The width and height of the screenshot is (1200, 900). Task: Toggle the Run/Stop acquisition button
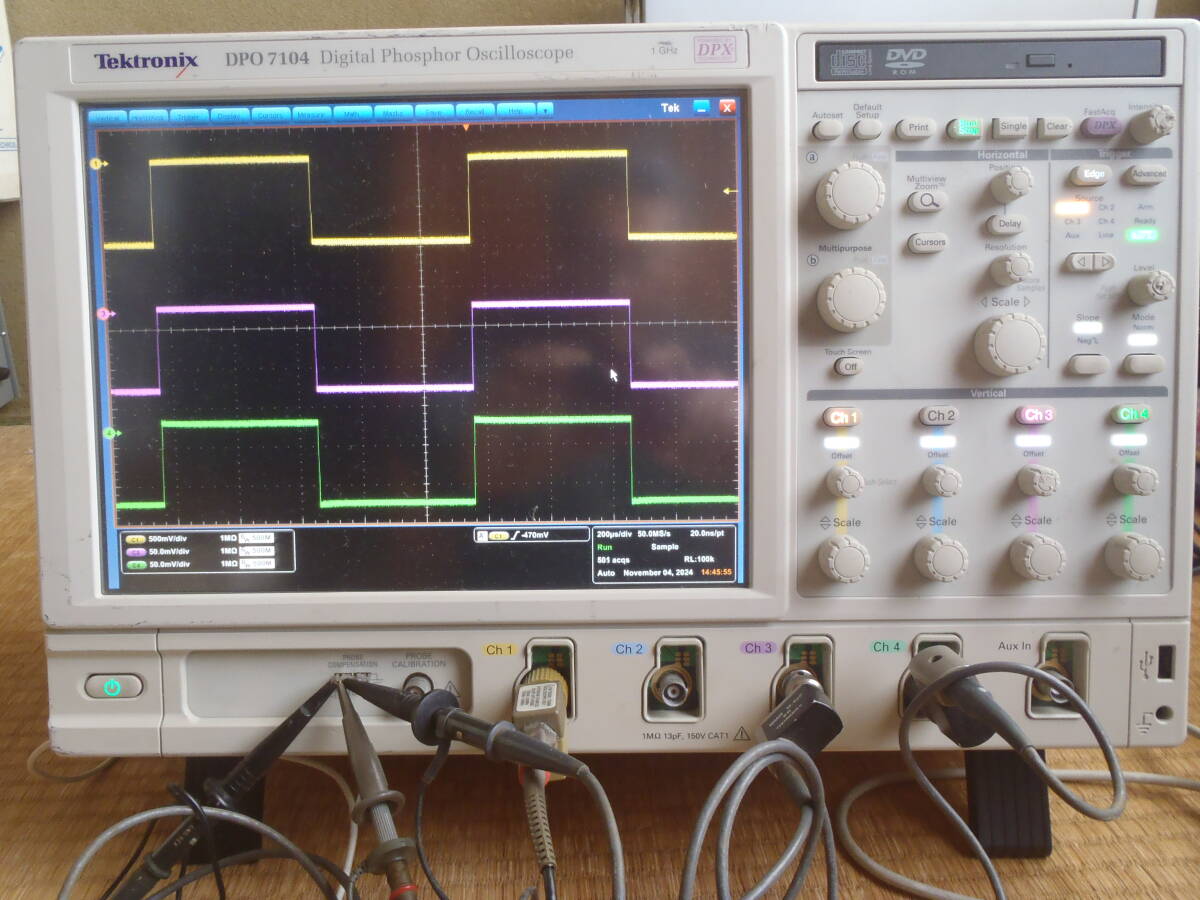click(964, 128)
